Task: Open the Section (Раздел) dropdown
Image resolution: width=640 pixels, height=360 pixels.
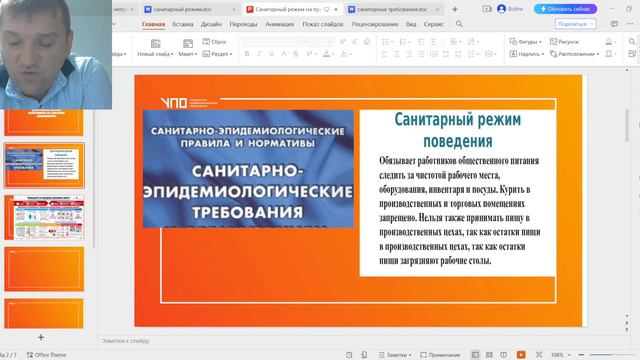Action: tap(218, 54)
